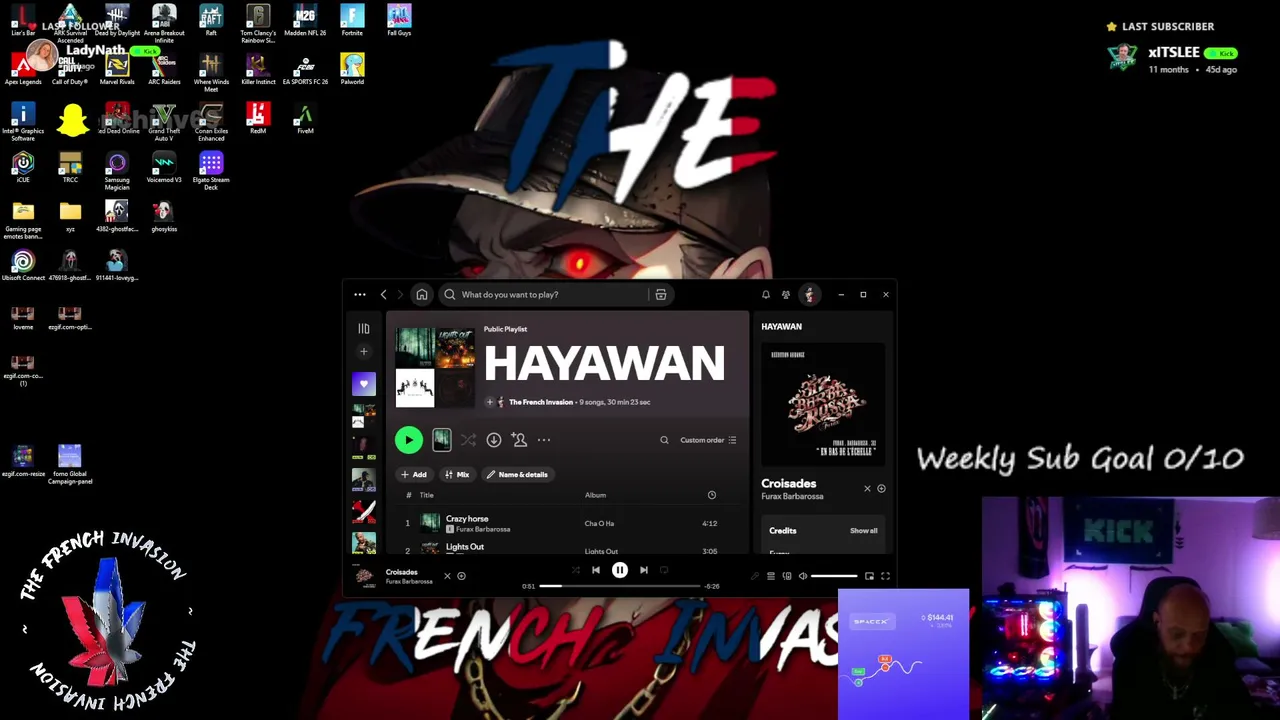Open Elgato Stream Deck shortcut
The image size is (1280, 720).
coord(211,170)
